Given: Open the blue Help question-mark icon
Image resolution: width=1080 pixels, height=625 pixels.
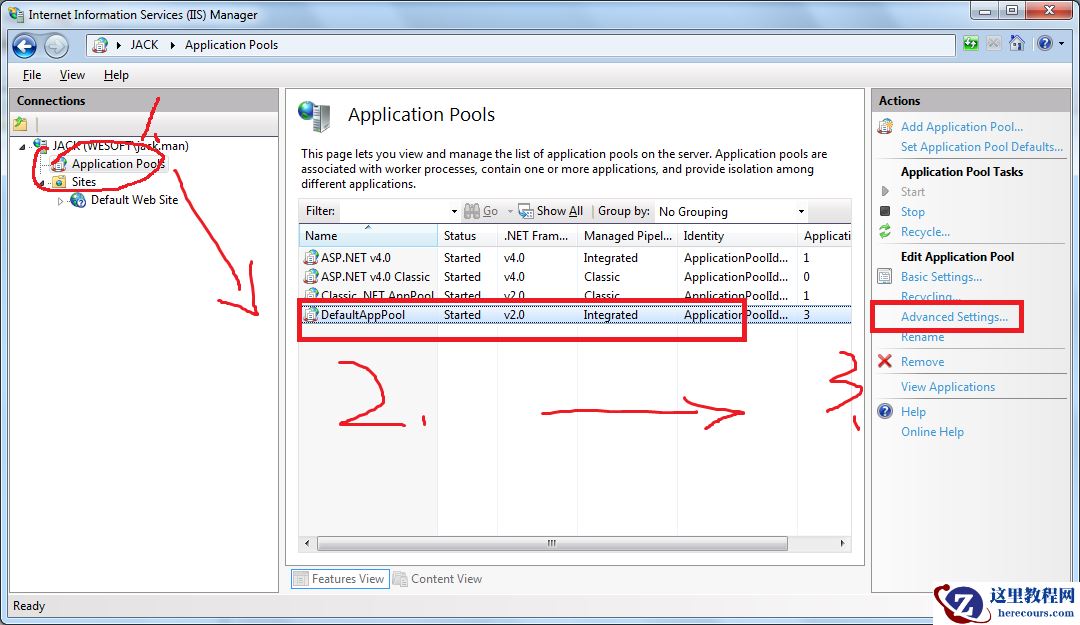Looking at the screenshot, I should (1044, 44).
